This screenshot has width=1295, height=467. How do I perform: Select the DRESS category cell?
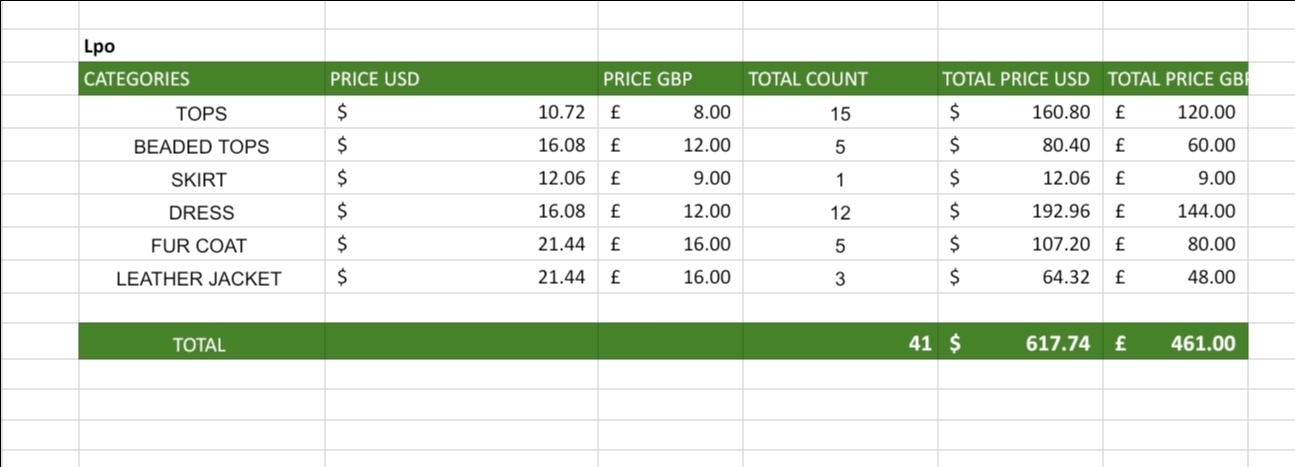click(x=201, y=212)
